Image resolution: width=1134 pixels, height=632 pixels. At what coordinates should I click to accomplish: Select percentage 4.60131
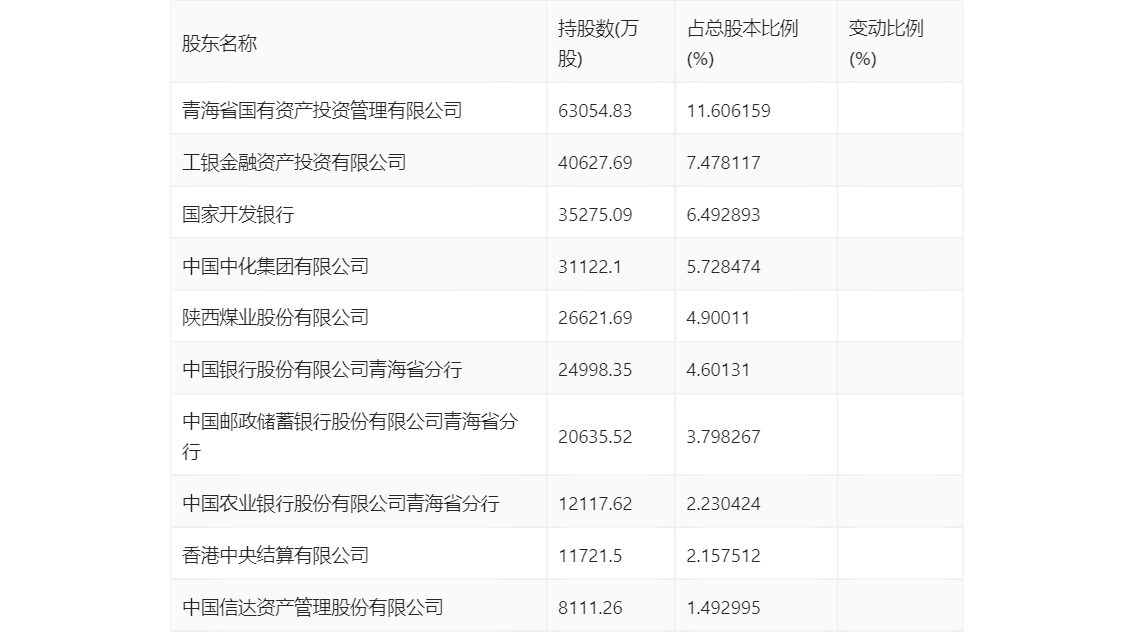tap(718, 370)
